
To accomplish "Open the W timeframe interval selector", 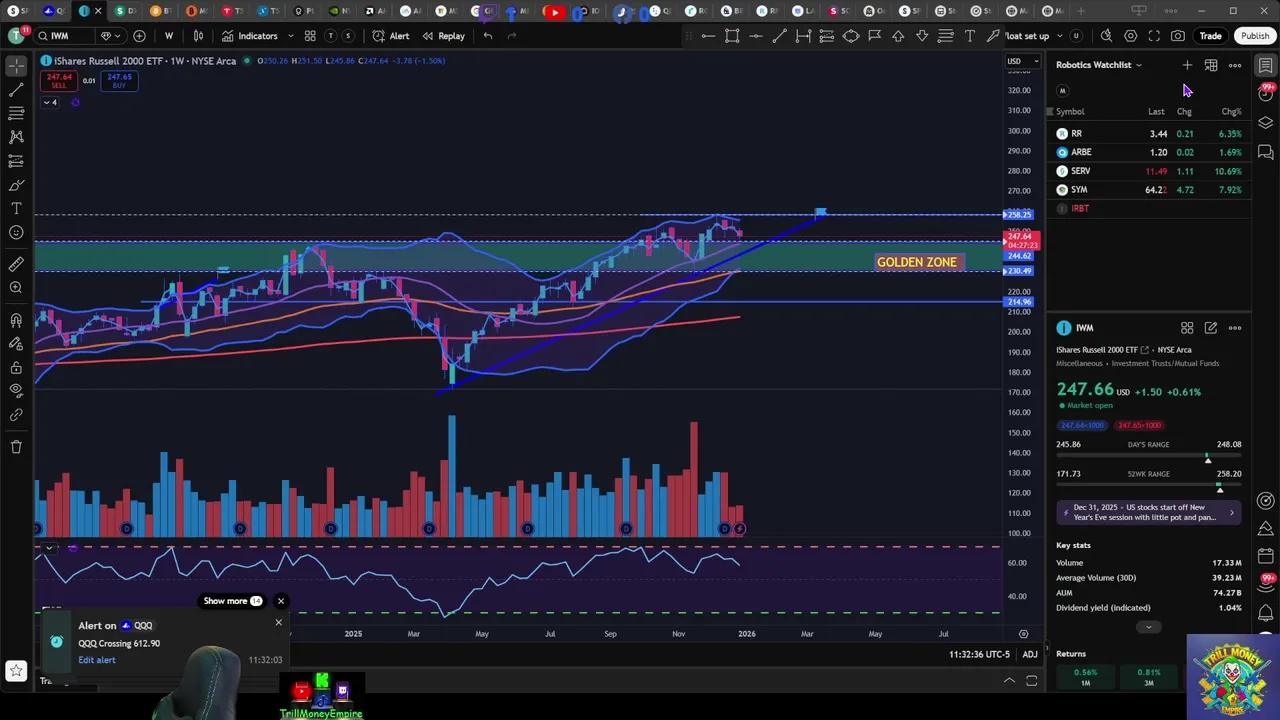I will (x=168, y=36).
